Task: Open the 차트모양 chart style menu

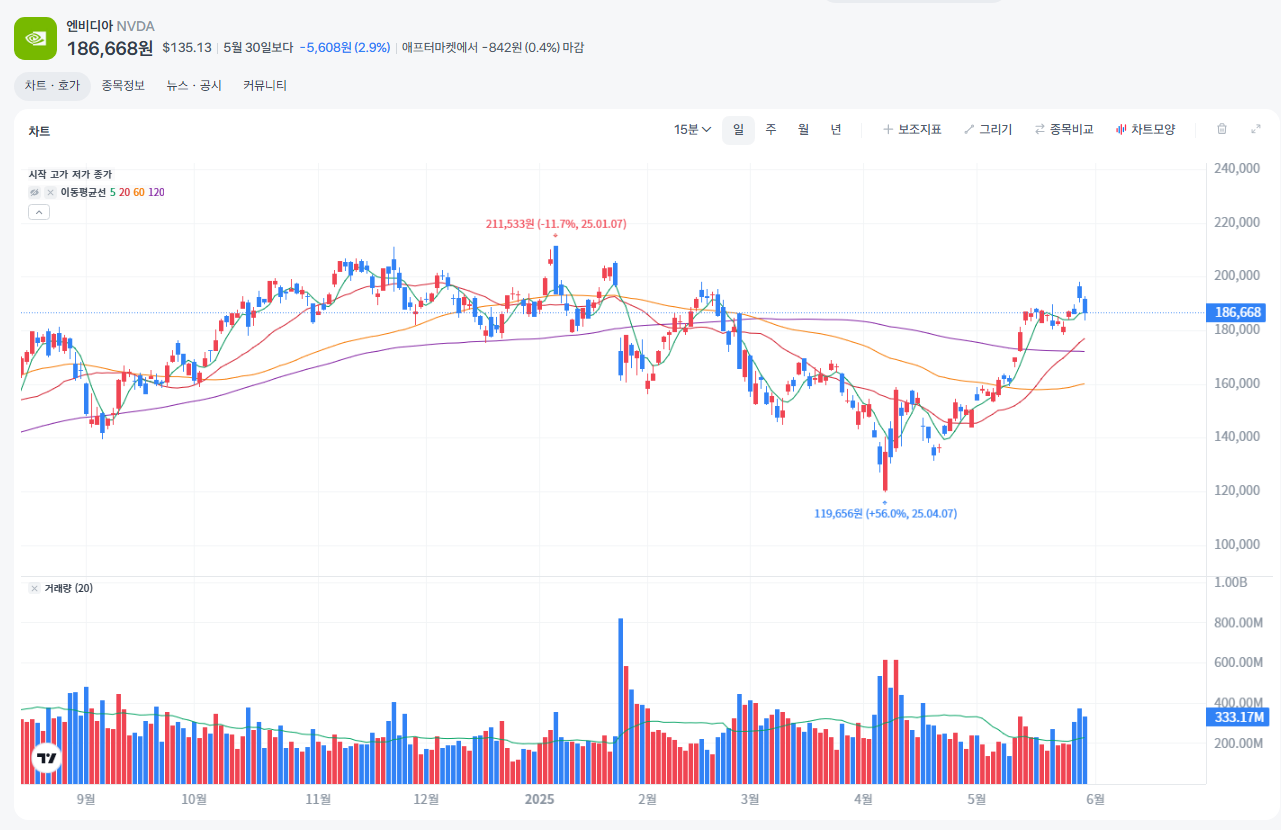Action: click(x=1146, y=129)
